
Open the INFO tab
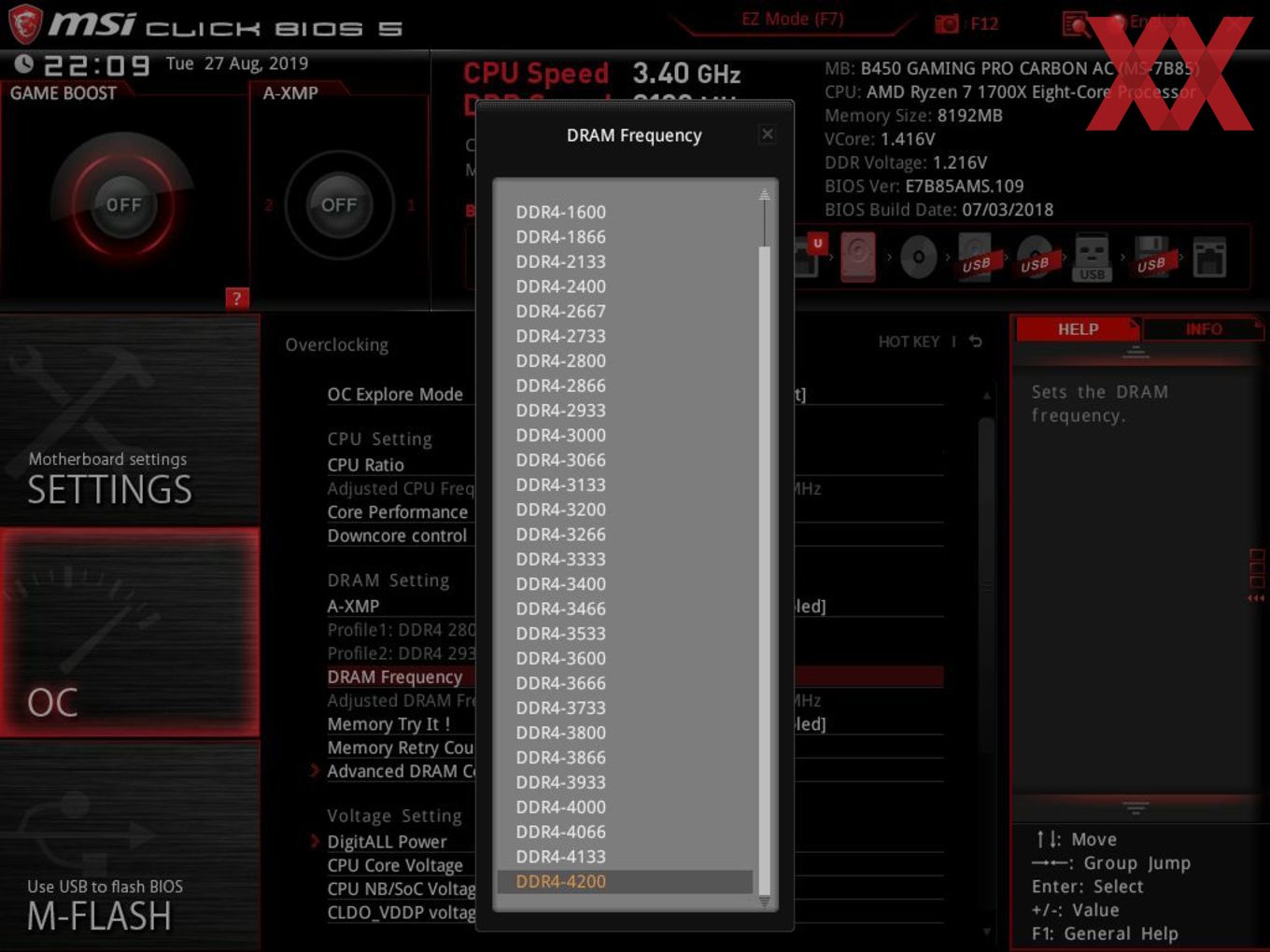pos(1203,329)
